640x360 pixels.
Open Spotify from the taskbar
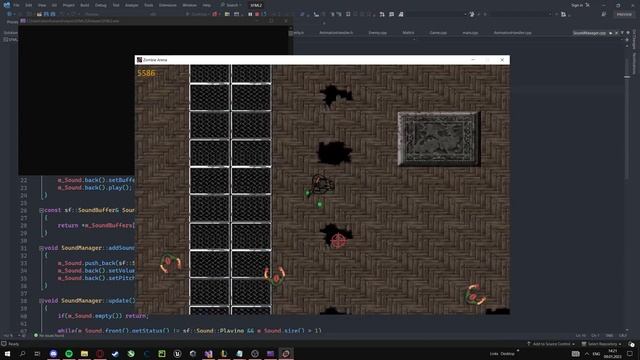click(x=69, y=353)
